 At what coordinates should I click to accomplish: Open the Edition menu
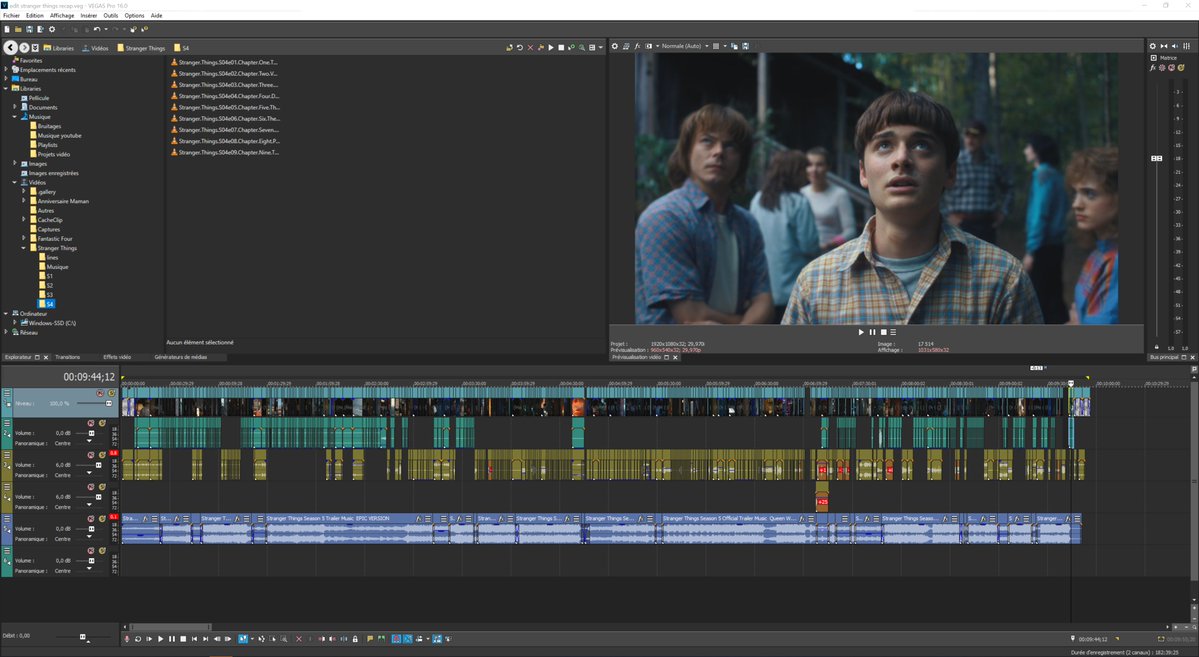click(35, 15)
